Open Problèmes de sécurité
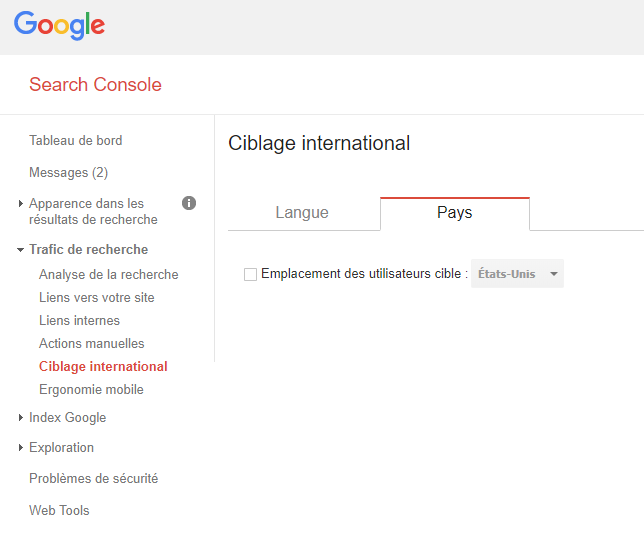 [93, 479]
